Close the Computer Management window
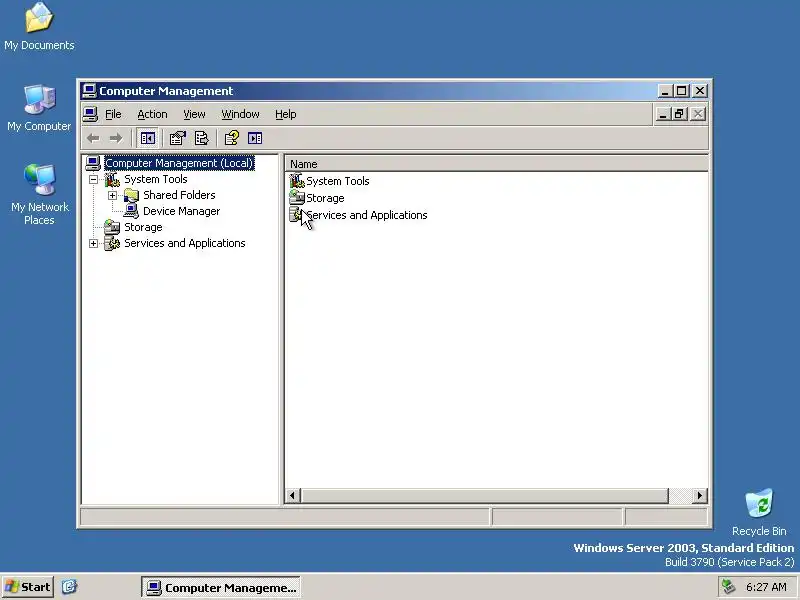This screenshot has height=600, width=800. (x=700, y=91)
